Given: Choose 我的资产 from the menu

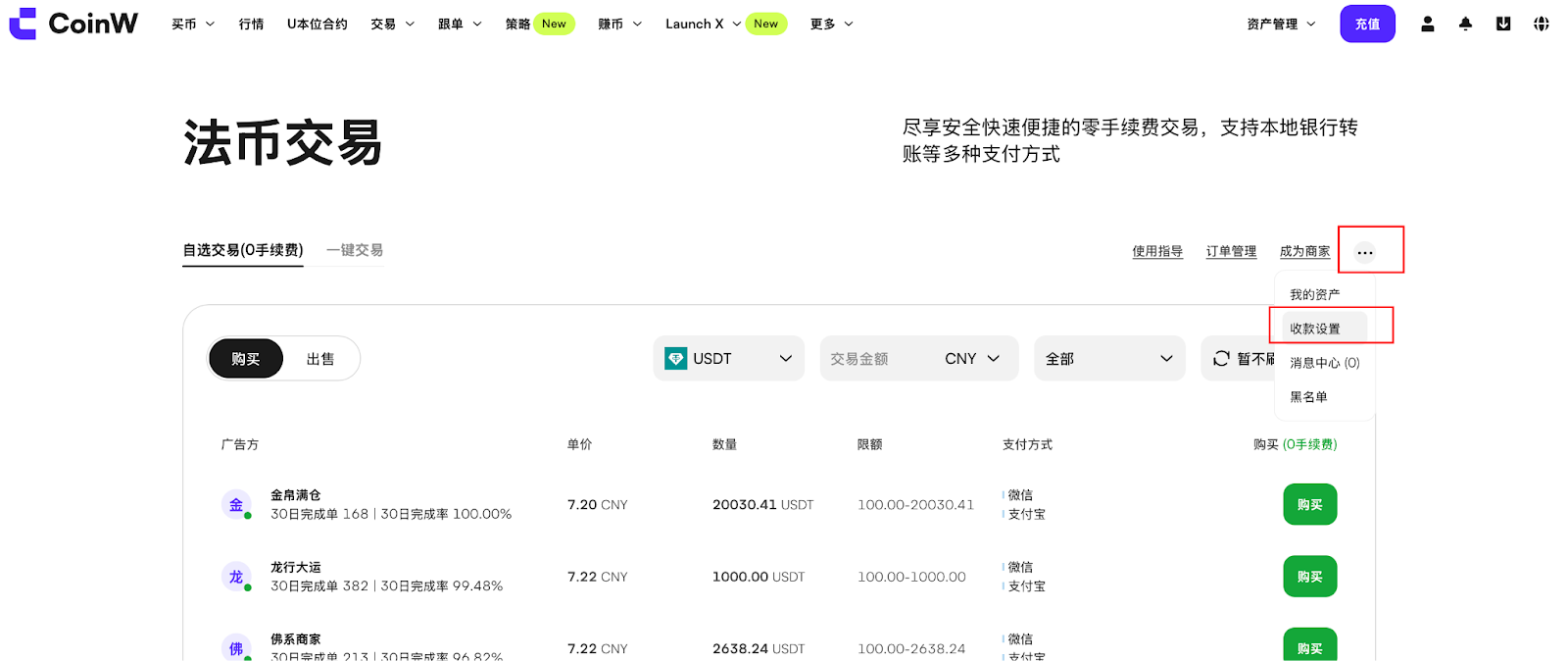Looking at the screenshot, I should 1315,294.
